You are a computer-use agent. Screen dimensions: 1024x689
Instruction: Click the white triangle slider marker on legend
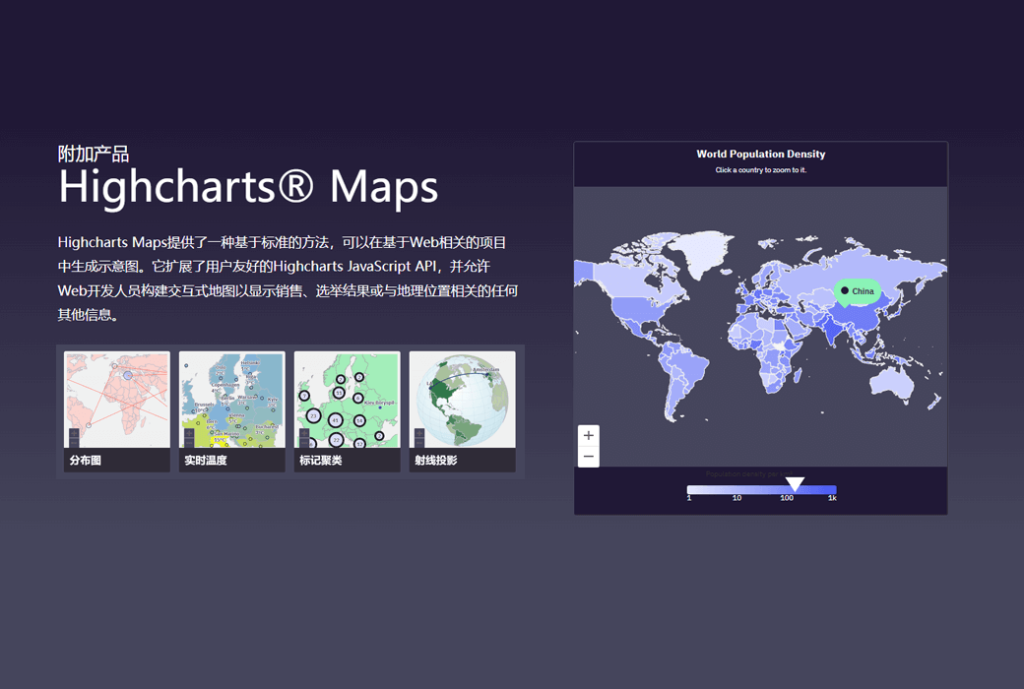click(794, 484)
